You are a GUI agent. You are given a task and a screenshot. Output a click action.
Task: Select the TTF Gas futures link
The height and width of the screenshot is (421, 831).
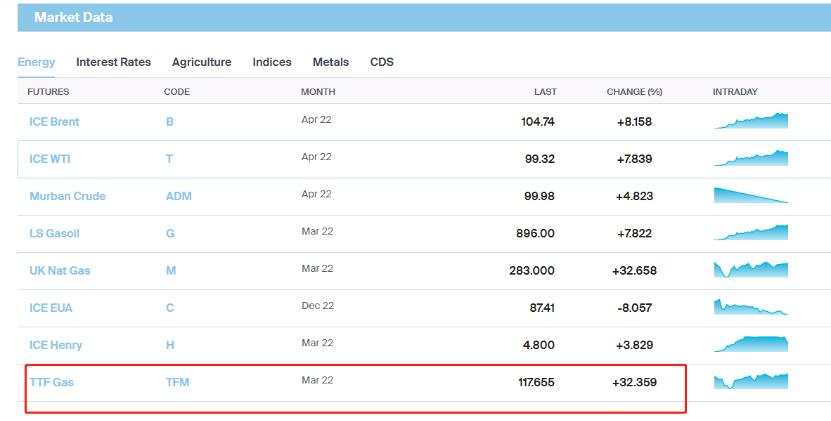[51, 382]
